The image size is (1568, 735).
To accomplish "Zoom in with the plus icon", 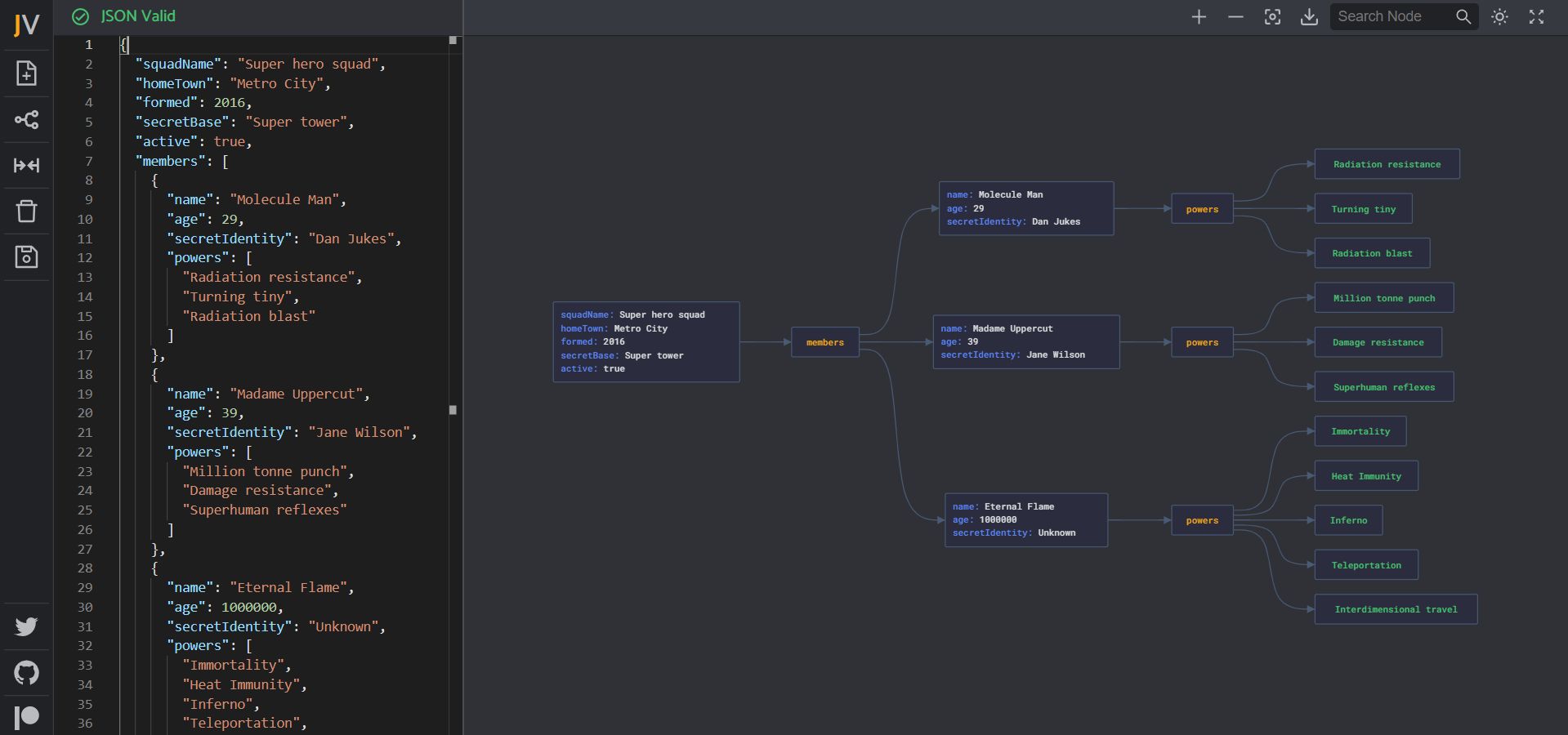I will [x=1199, y=17].
